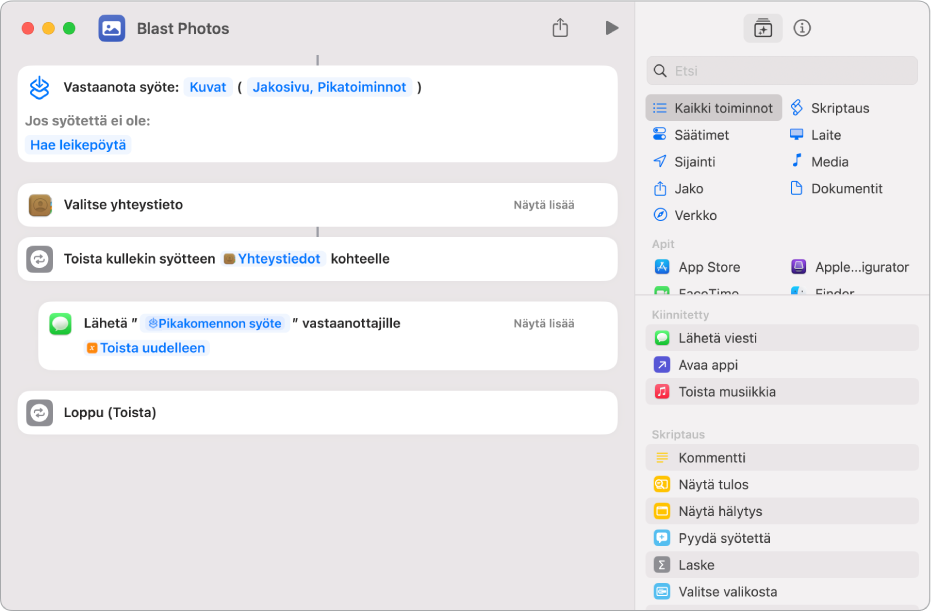Click the Blast Photos shortcut icon
The width and height of the screenshot is (931, 612).
112,28
